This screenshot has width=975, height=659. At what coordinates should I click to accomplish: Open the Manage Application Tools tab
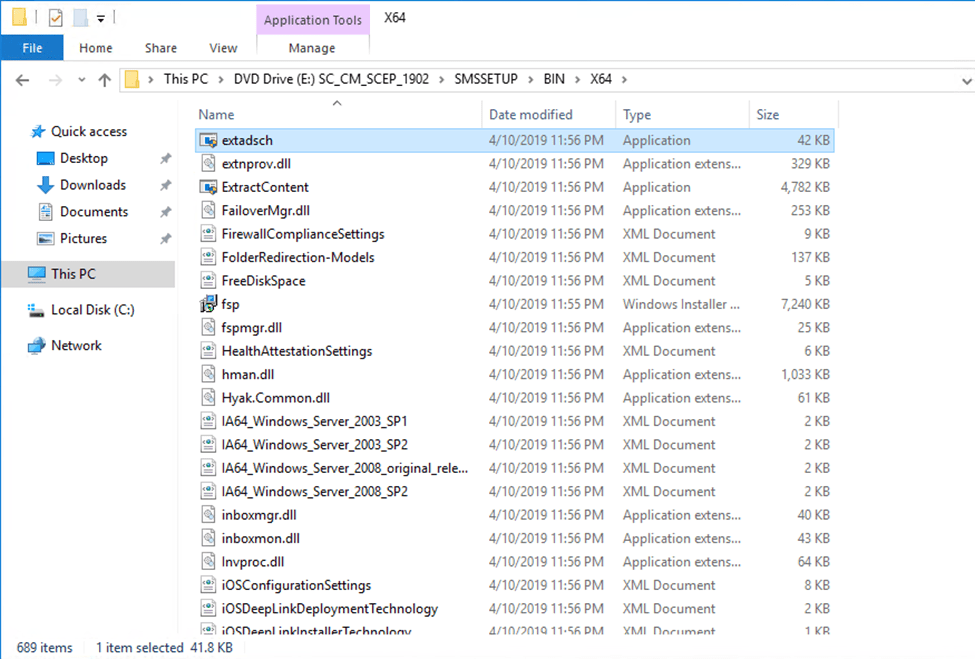pyautogui.click(x=312, y=48)
